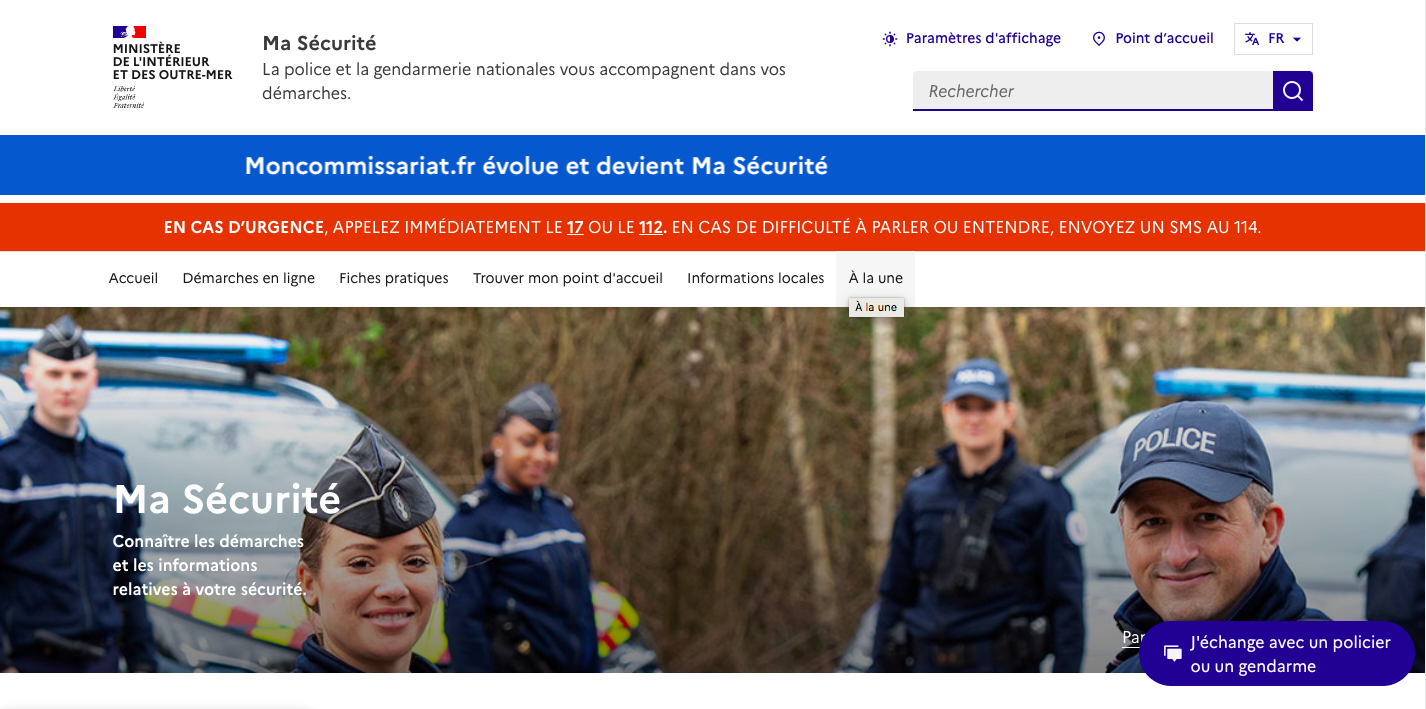
Task: Click the Ministère de l'Intérieur logo
Action: click(172, 67)
